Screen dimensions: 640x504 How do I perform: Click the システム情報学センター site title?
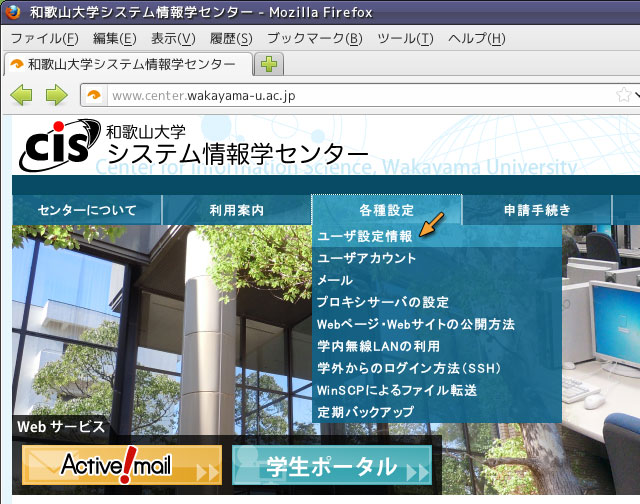[x=238, y=154]
